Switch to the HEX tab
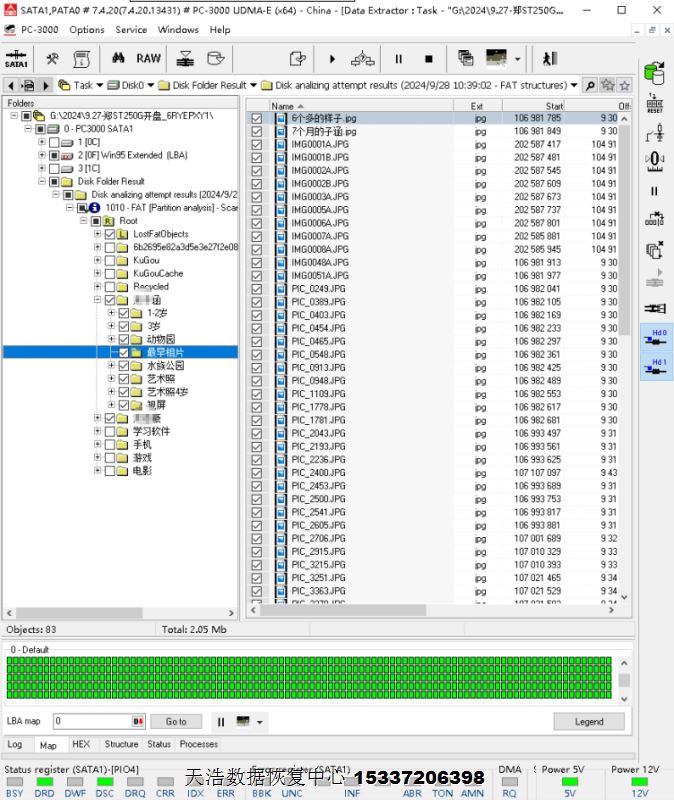 coord(81,744)
